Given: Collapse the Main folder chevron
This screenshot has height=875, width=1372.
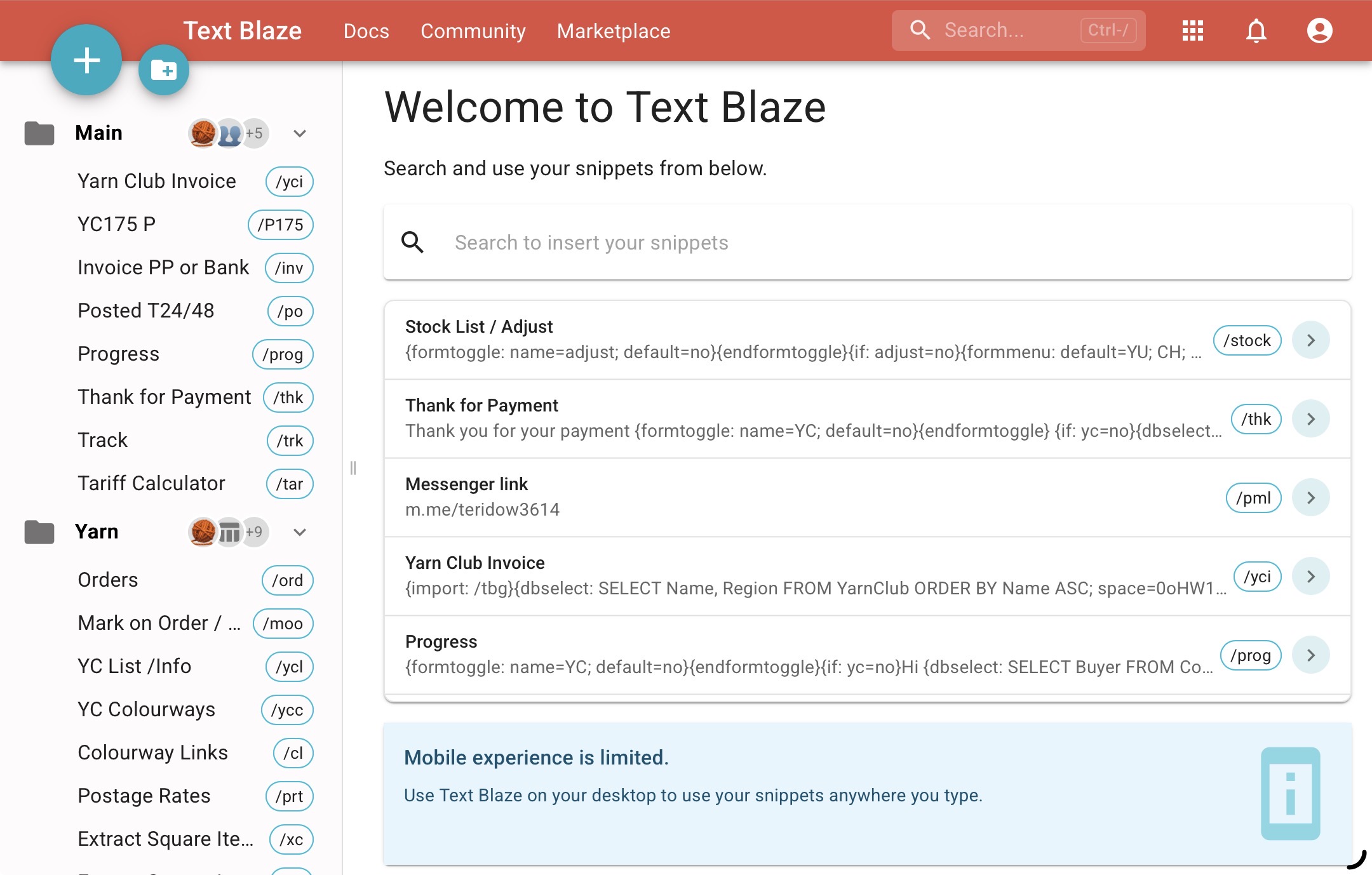Looking at the screenshot, I should 300,133.
